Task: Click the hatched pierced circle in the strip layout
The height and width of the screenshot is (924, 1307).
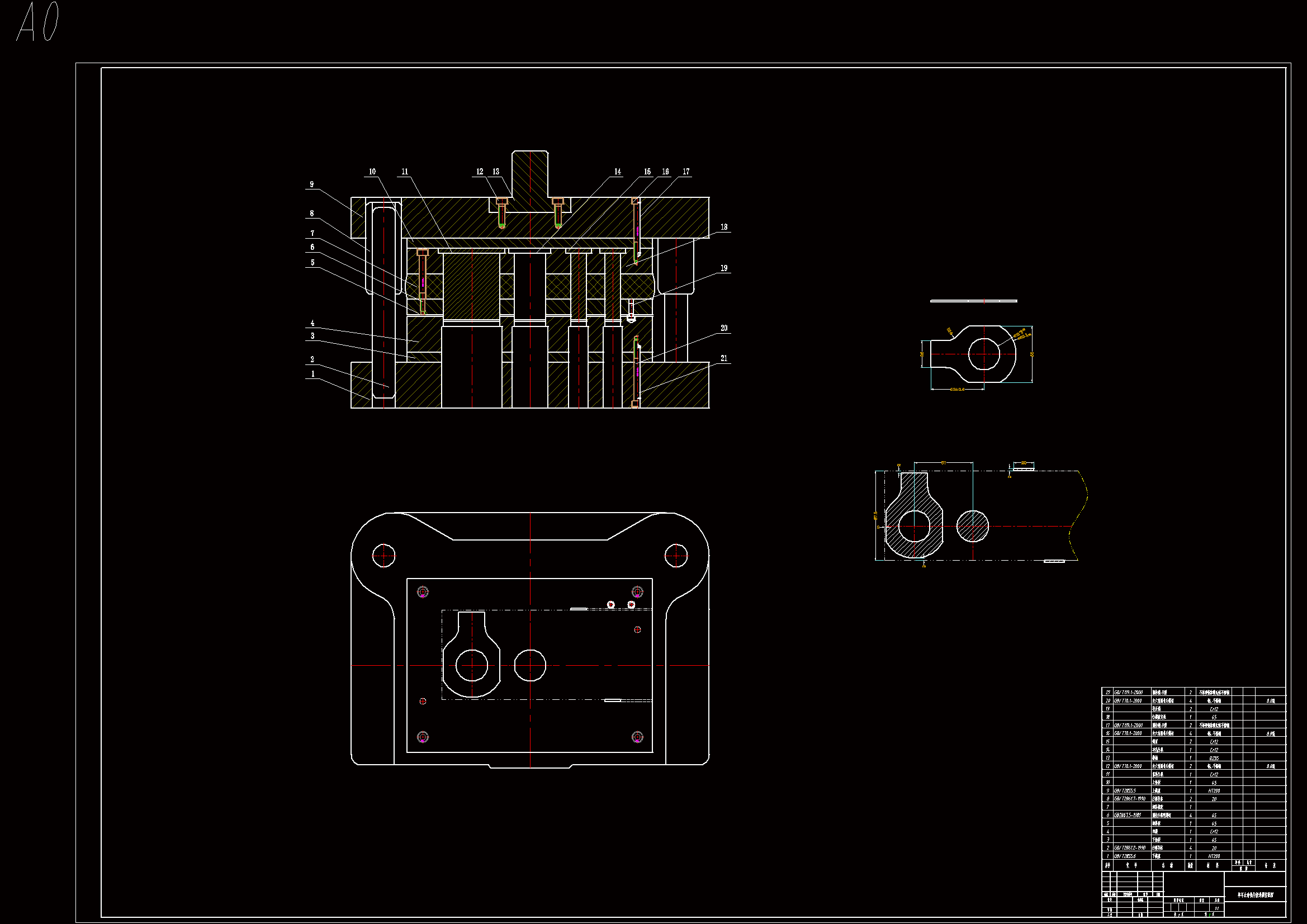Action: click(x=972, y=526)
